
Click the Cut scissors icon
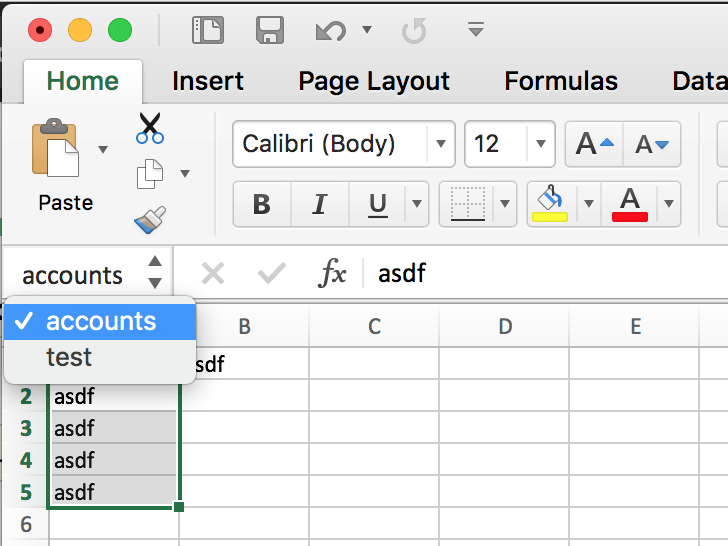click(x=150, y=127)
